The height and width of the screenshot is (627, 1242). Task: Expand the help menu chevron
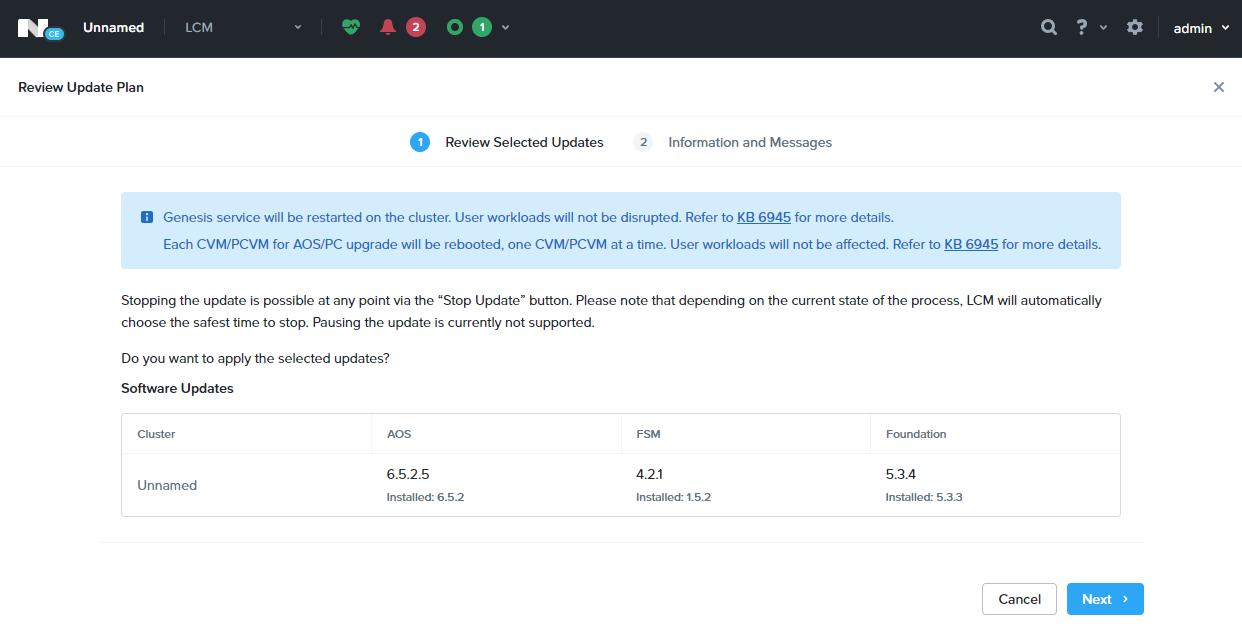[1103, 27]
